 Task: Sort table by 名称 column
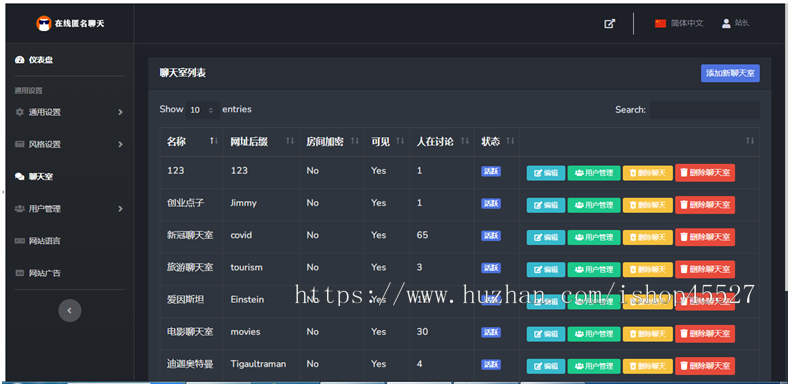click(x=191, y=142)
